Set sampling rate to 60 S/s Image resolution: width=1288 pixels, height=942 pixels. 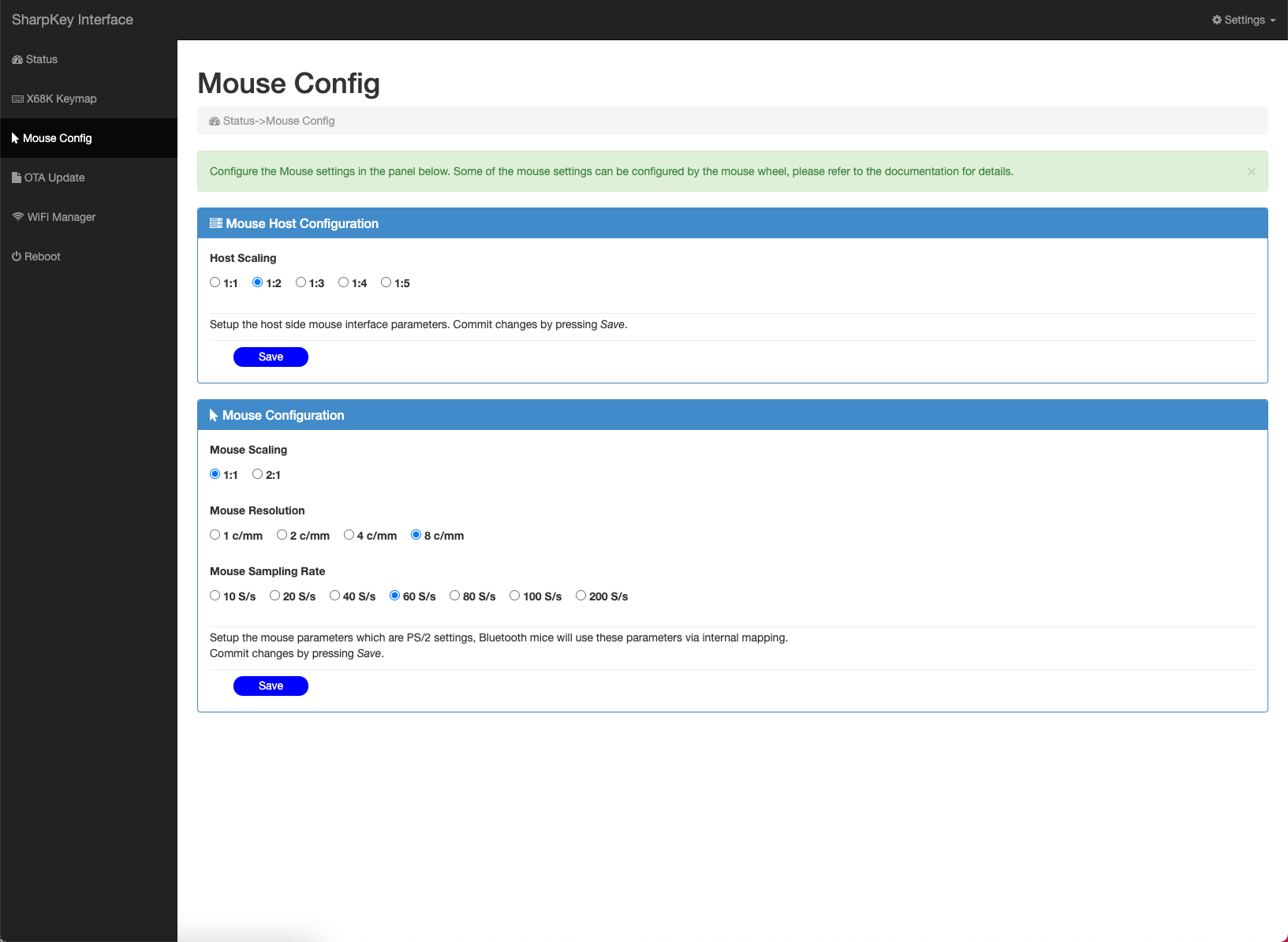tap(394, 596)
